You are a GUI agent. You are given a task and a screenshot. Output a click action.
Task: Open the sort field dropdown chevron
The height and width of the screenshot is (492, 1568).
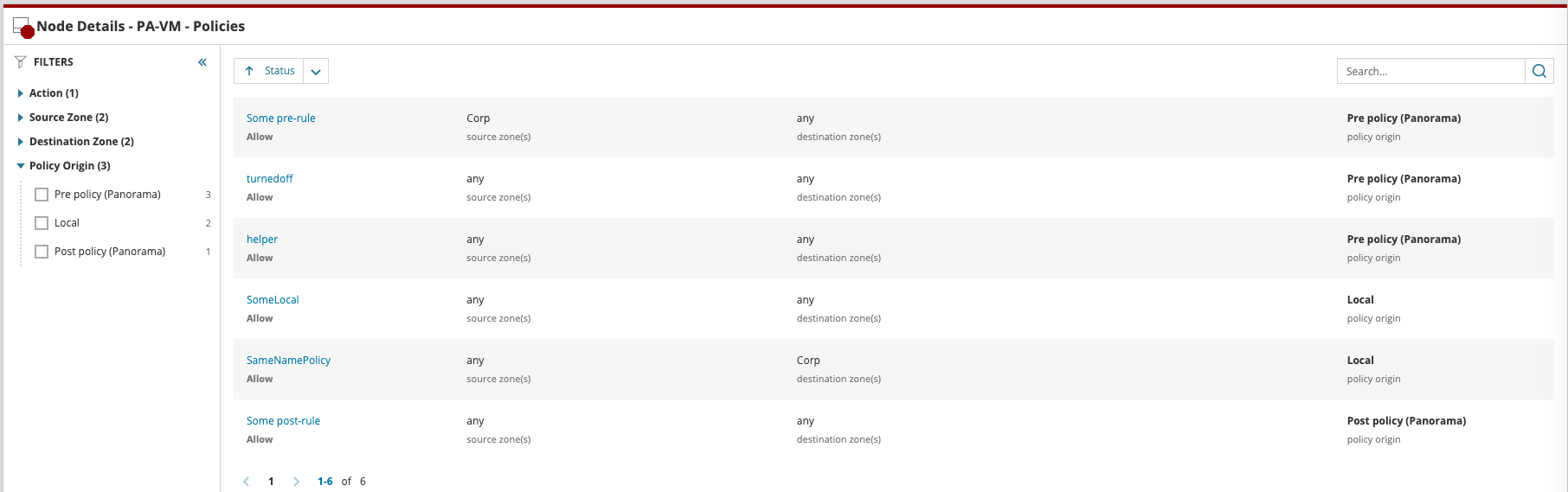316,71
